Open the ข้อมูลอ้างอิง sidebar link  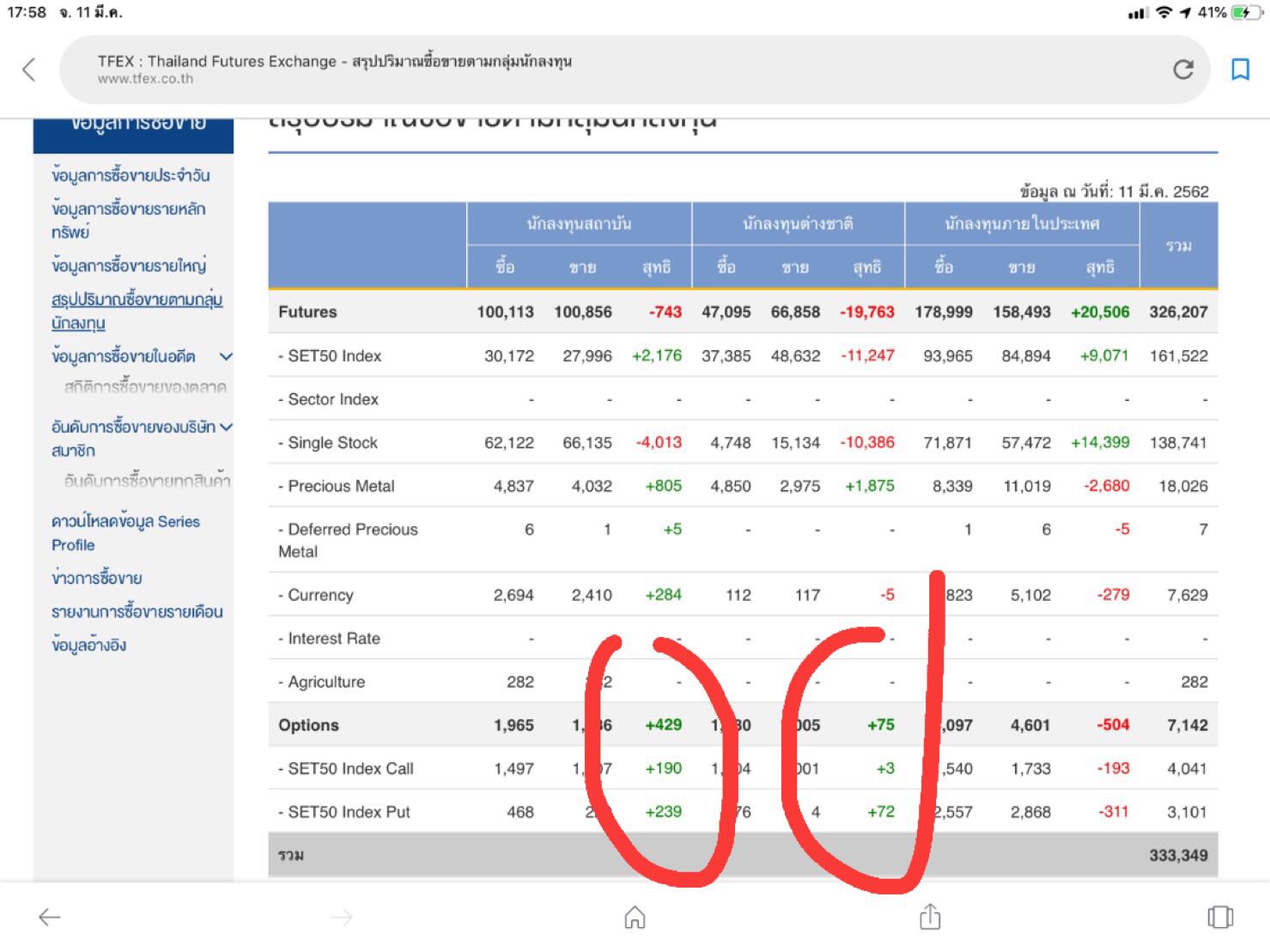pyautogui.click(x=88, y=645)
